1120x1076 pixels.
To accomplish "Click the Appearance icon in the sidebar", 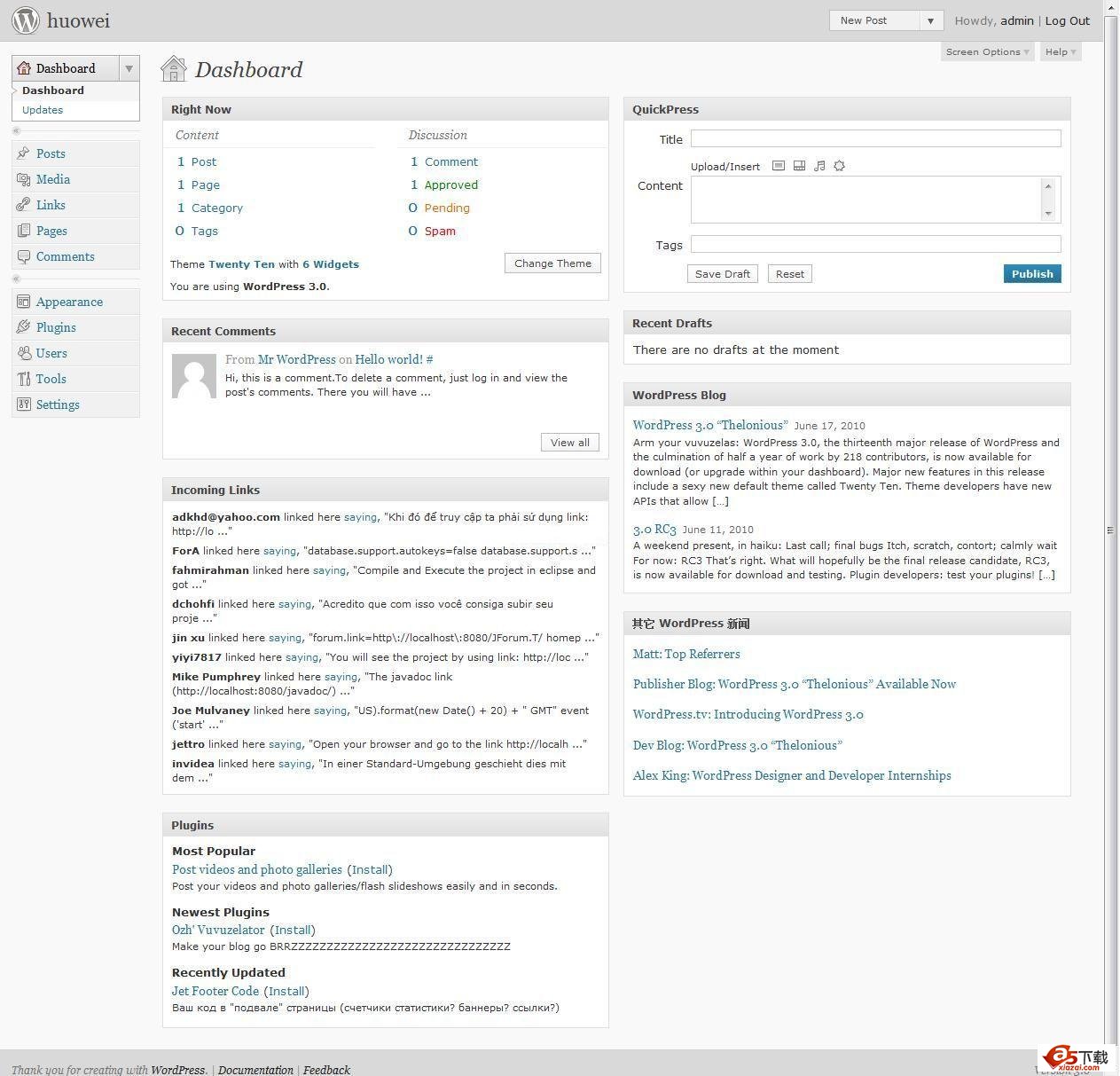I will (23, 302).
